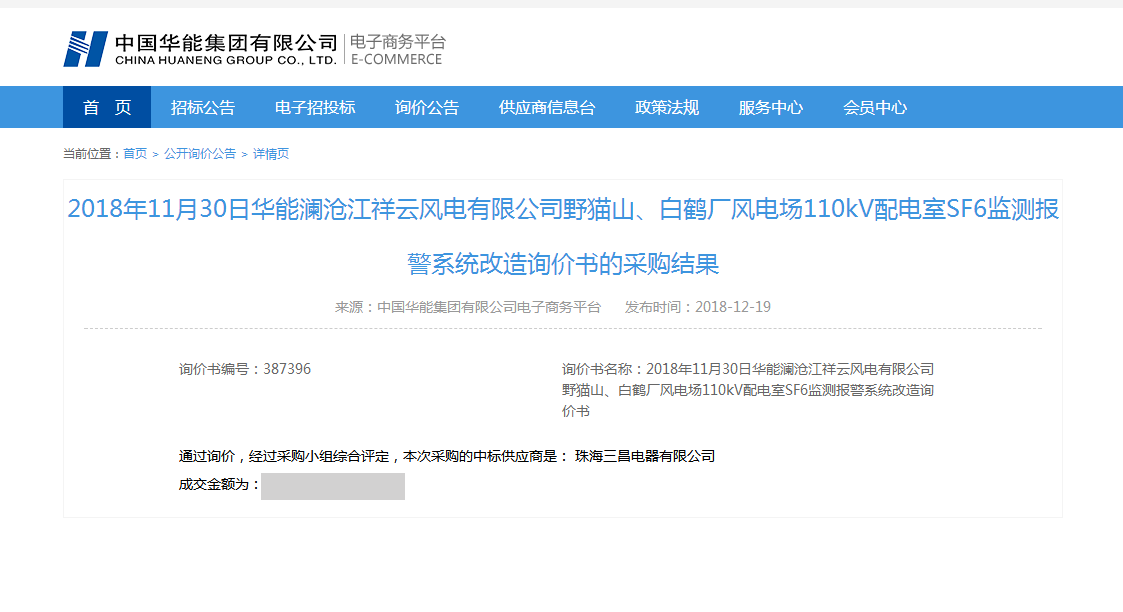Click the 询价书名称 description text
1123x612 pixels.
pyautogui.click(x=747, y=390)
